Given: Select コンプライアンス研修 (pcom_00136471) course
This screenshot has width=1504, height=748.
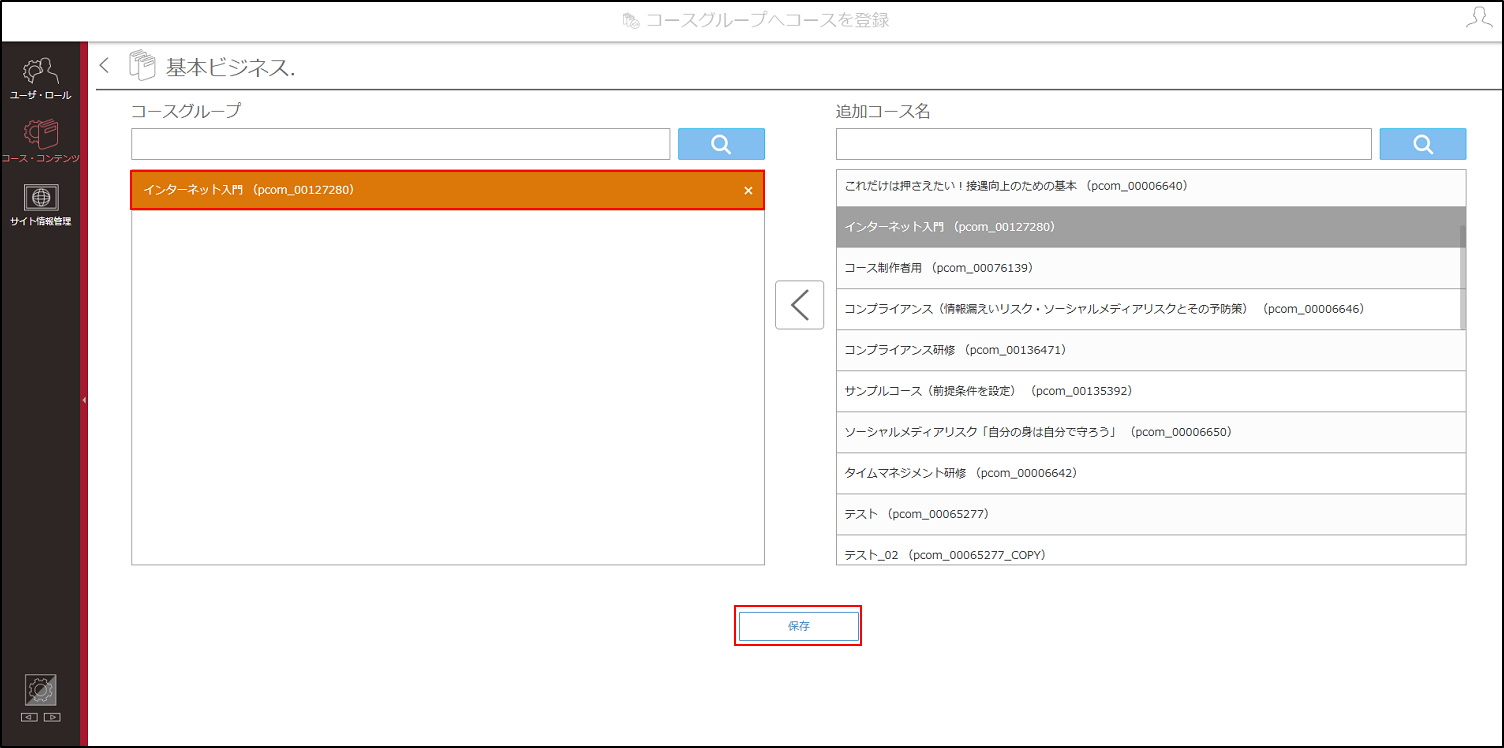Looking at the screenshot, I should (1151, 350).
